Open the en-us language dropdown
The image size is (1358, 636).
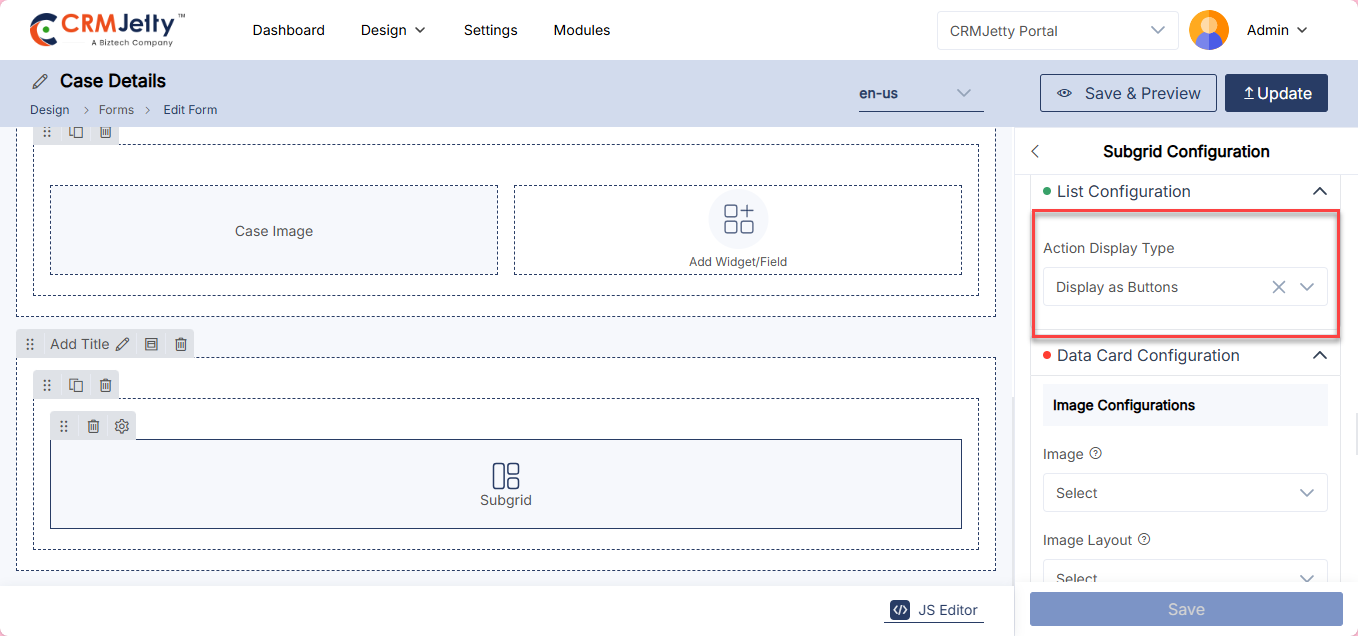coord(920,93)
